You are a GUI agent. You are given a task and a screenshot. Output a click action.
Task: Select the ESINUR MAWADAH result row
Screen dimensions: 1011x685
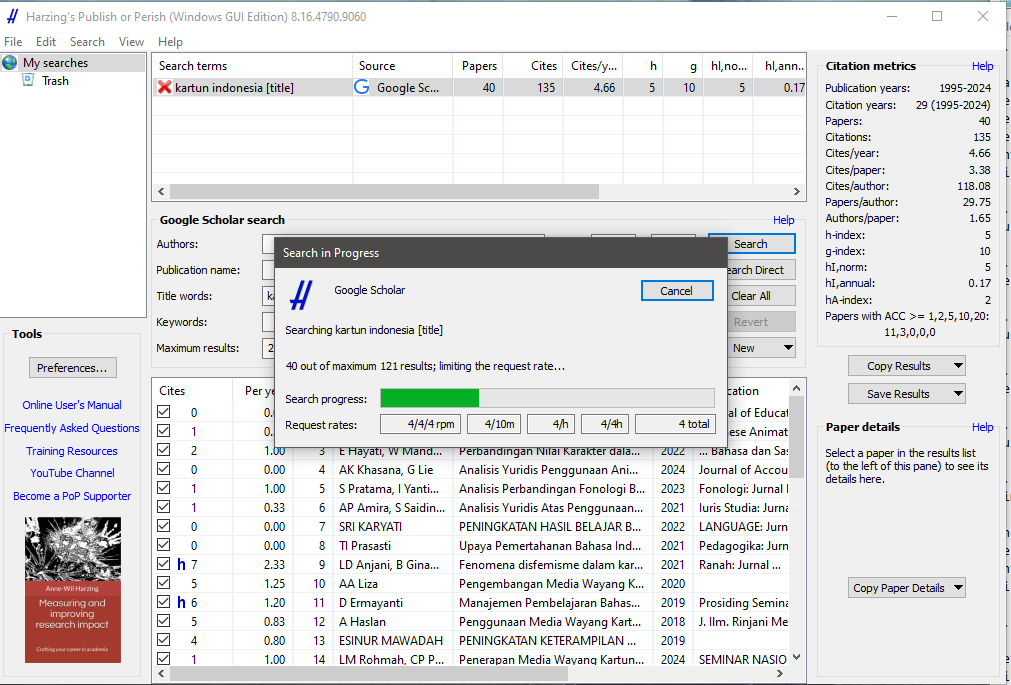pyautogui.click(x=473, y=640)
